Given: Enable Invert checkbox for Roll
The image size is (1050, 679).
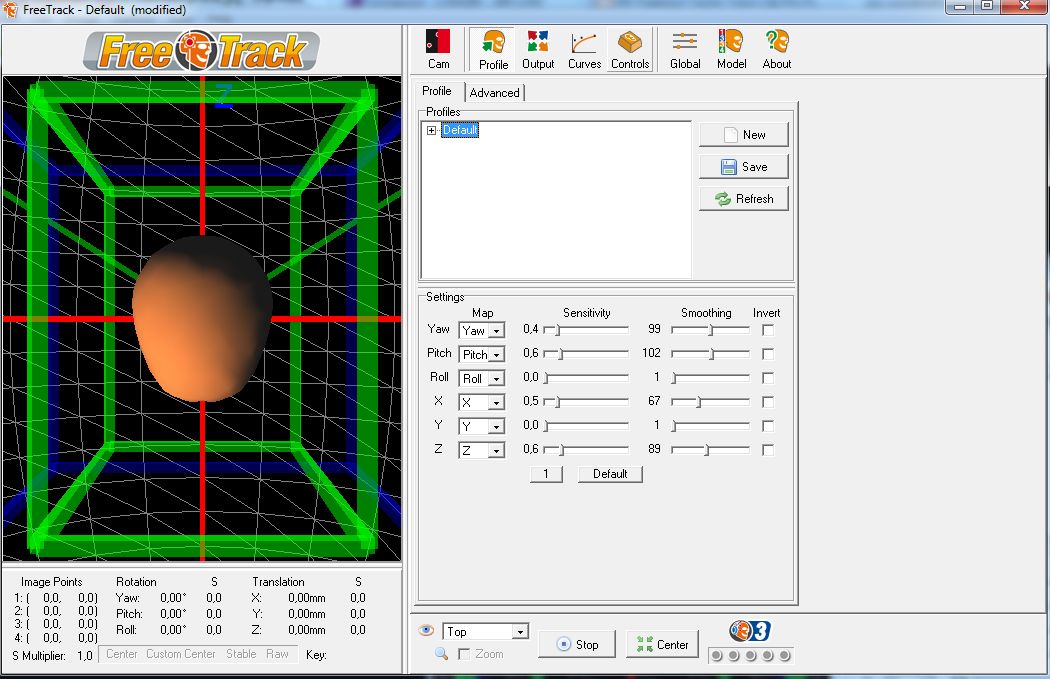Looking at the screenshot, I should (768, 378).
